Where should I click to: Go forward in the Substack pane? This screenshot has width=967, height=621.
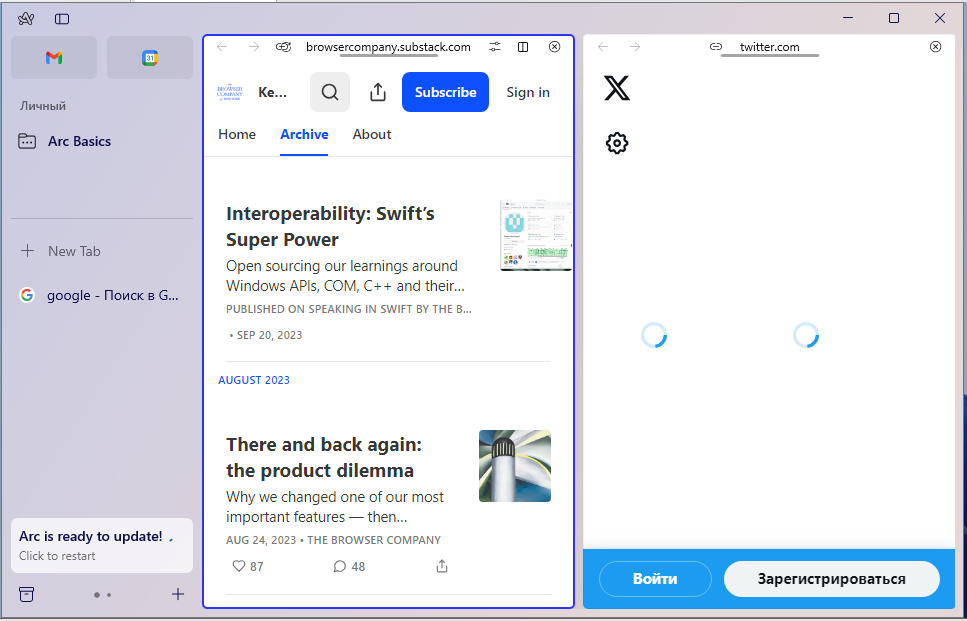click(x=253, y=47)
